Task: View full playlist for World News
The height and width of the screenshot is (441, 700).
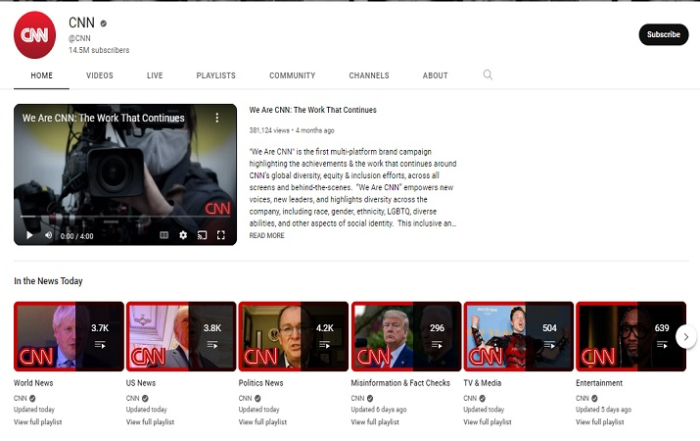Action: click(38, 422)
